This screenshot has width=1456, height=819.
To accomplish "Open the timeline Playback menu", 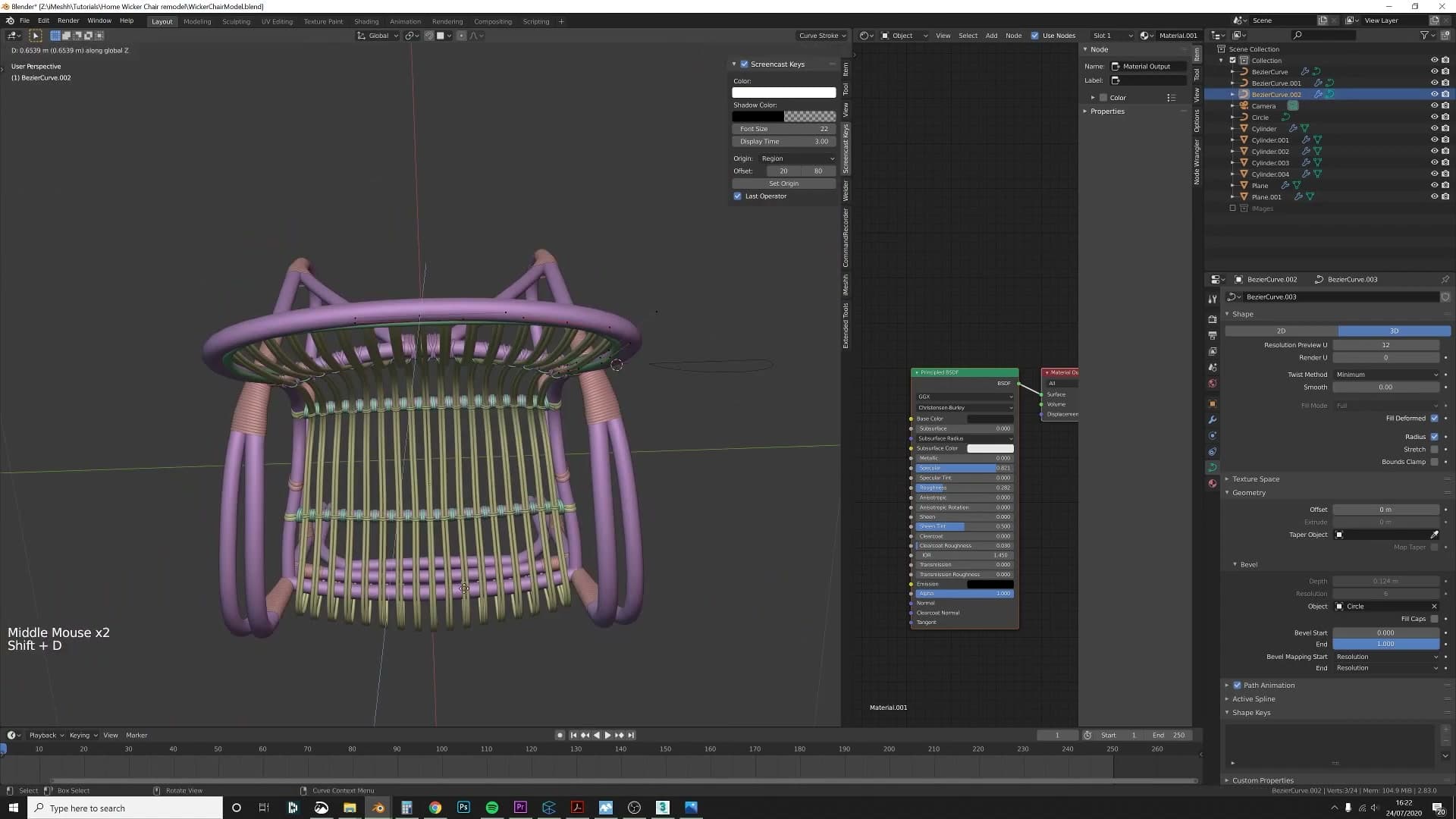I will pos(45,735).
